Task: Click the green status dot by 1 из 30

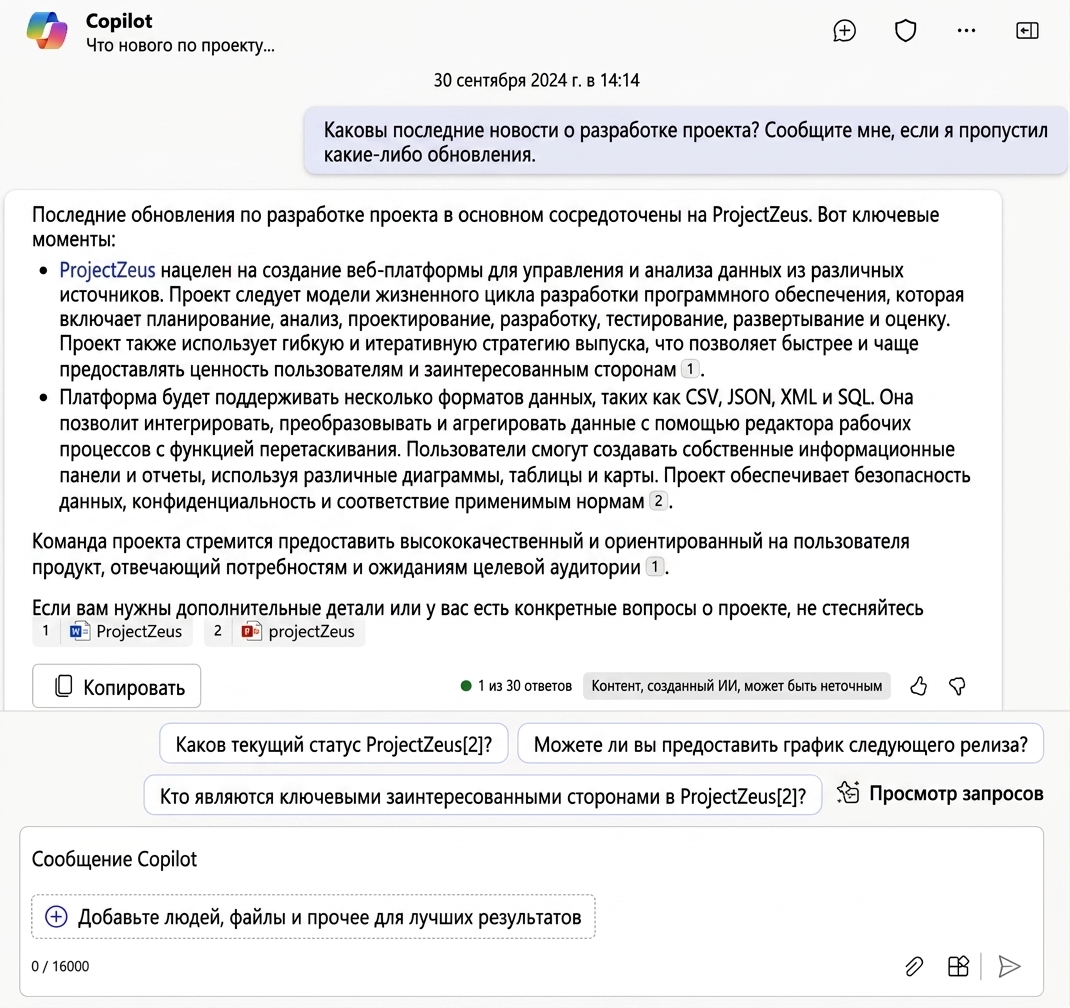Action: click(x=466, y=686)
